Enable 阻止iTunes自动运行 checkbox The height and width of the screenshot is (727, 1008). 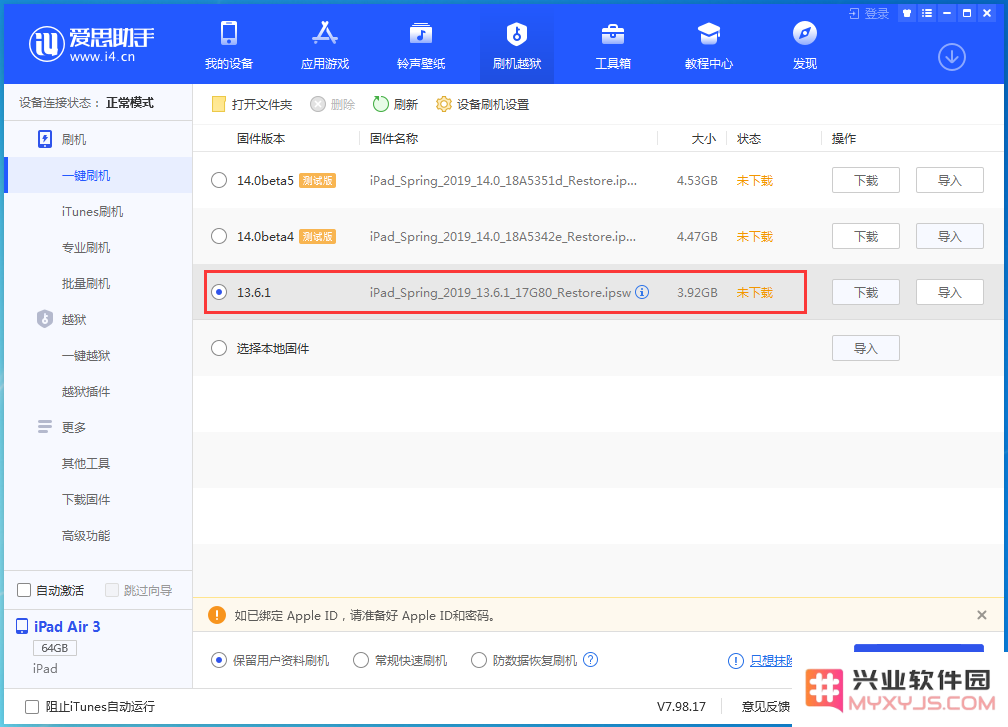click(x=32, y=706)
